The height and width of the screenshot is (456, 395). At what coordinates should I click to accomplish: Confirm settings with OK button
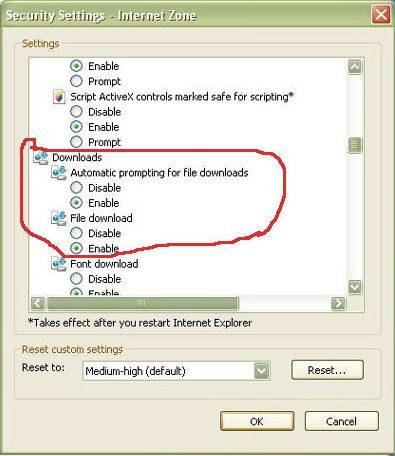coord(257,421)
